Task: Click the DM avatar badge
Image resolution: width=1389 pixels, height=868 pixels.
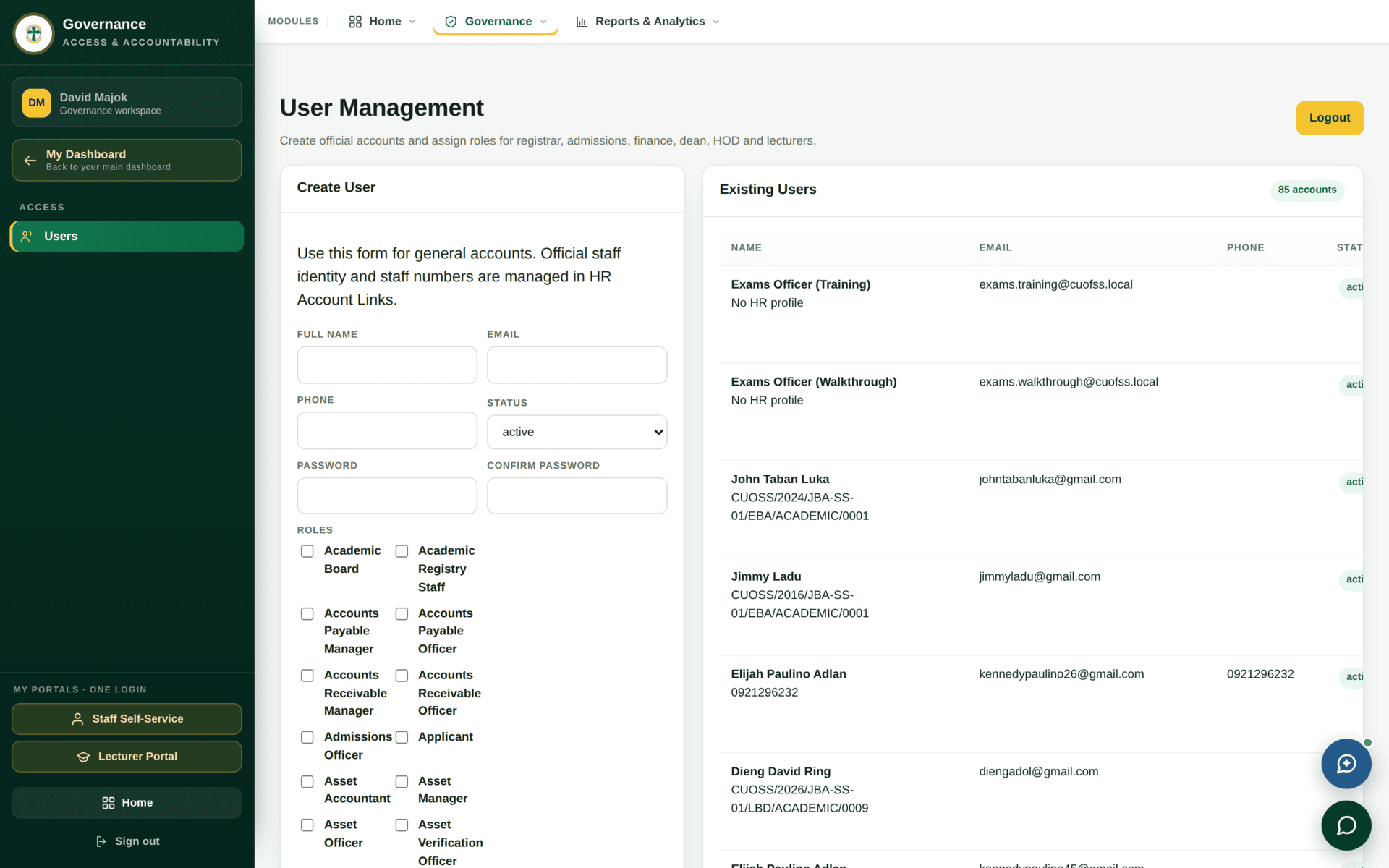Action: click(36, 103)
